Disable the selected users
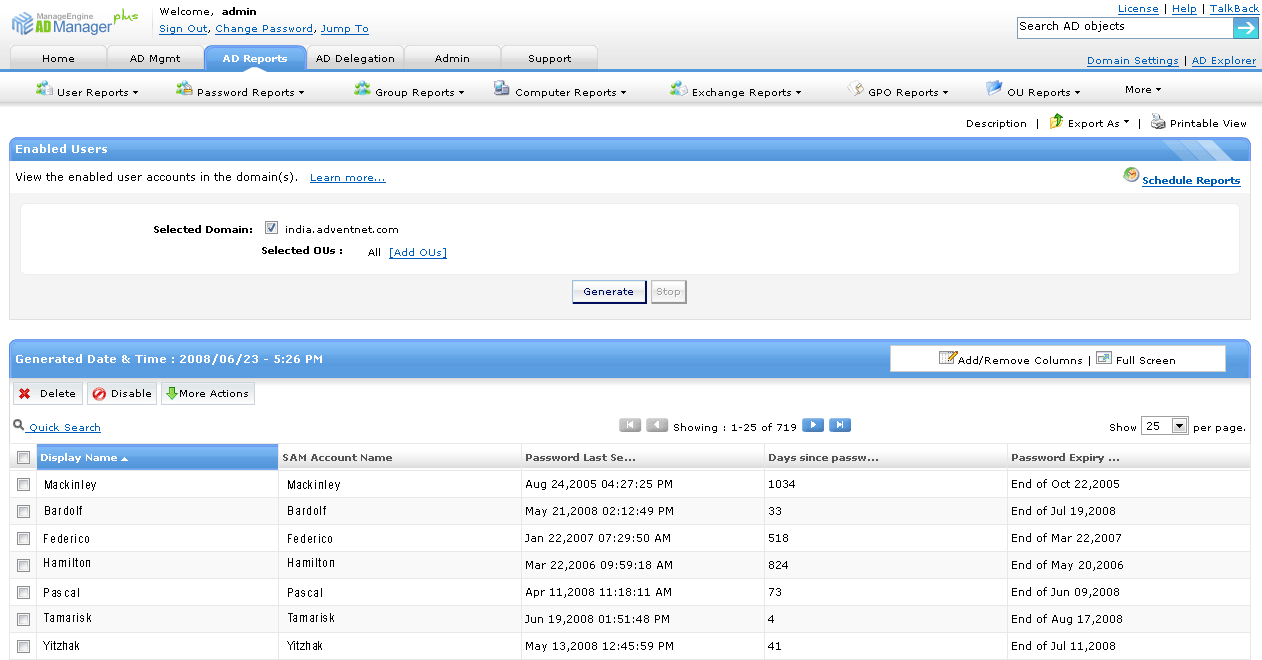Screen dimensions: 1262x660 coord(121,393)
